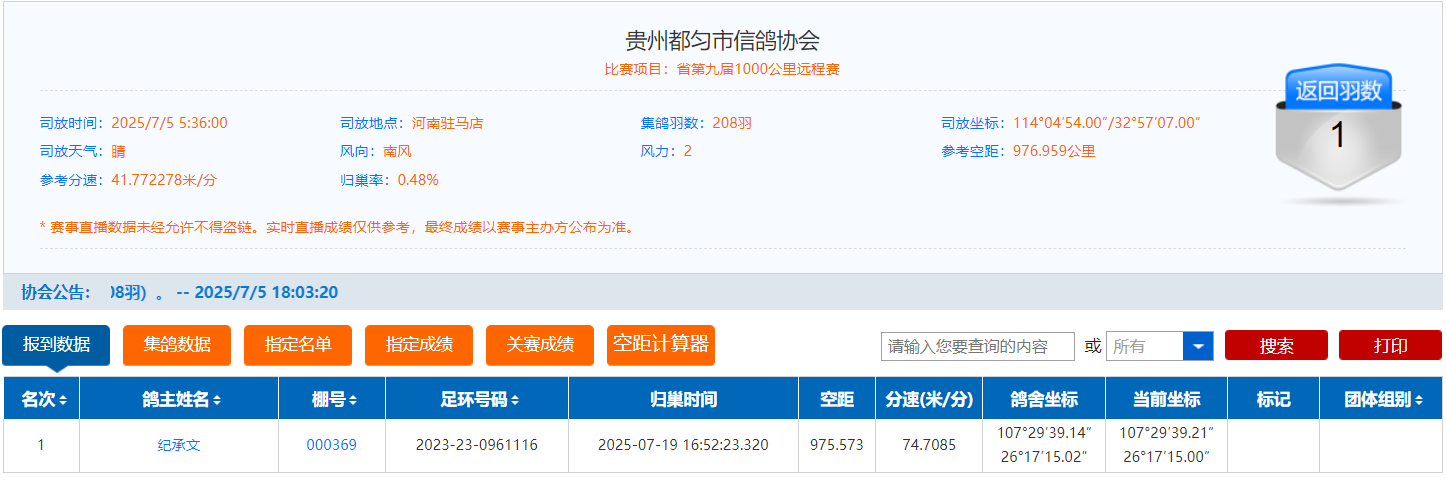Sort by 棚号 column header
This screenshot has width=1446, height=504.
332,400
